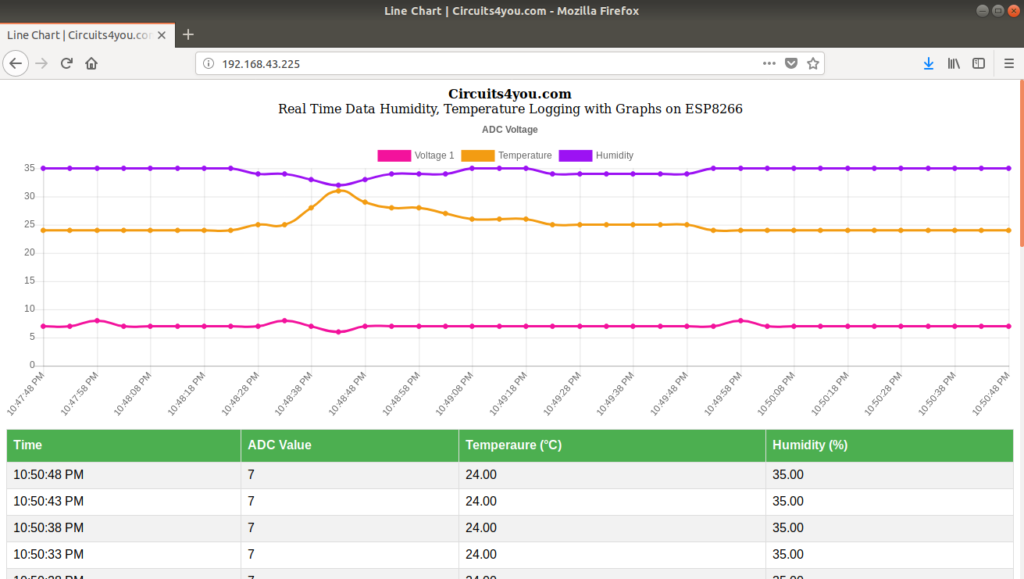Expand the page actions three-dots menu
This screenshot has height=579, width=1024.
click(x=768, y=63)
